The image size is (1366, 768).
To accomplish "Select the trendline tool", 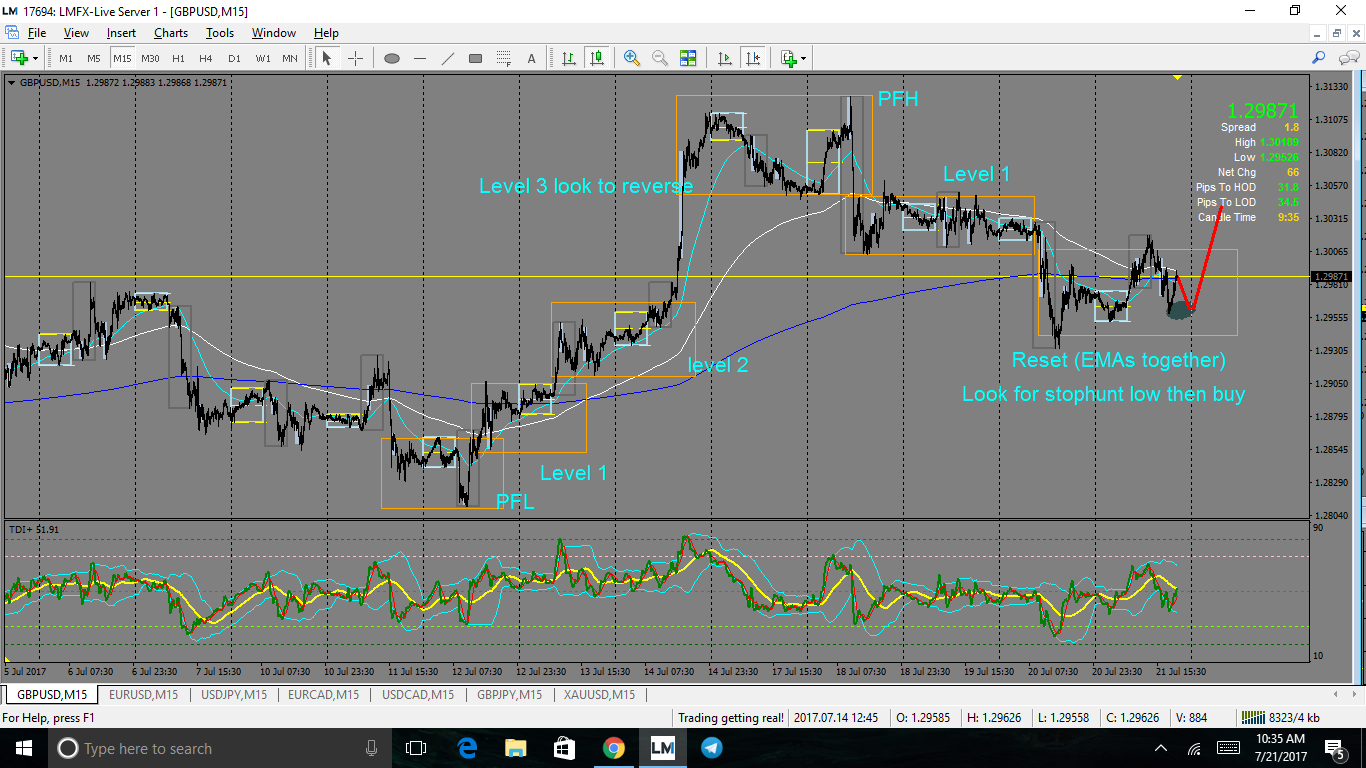I will tap(448, 58).
